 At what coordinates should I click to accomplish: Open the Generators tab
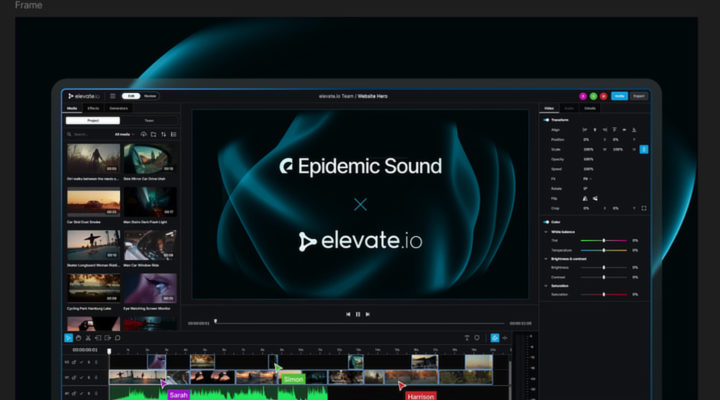[118, 108]
